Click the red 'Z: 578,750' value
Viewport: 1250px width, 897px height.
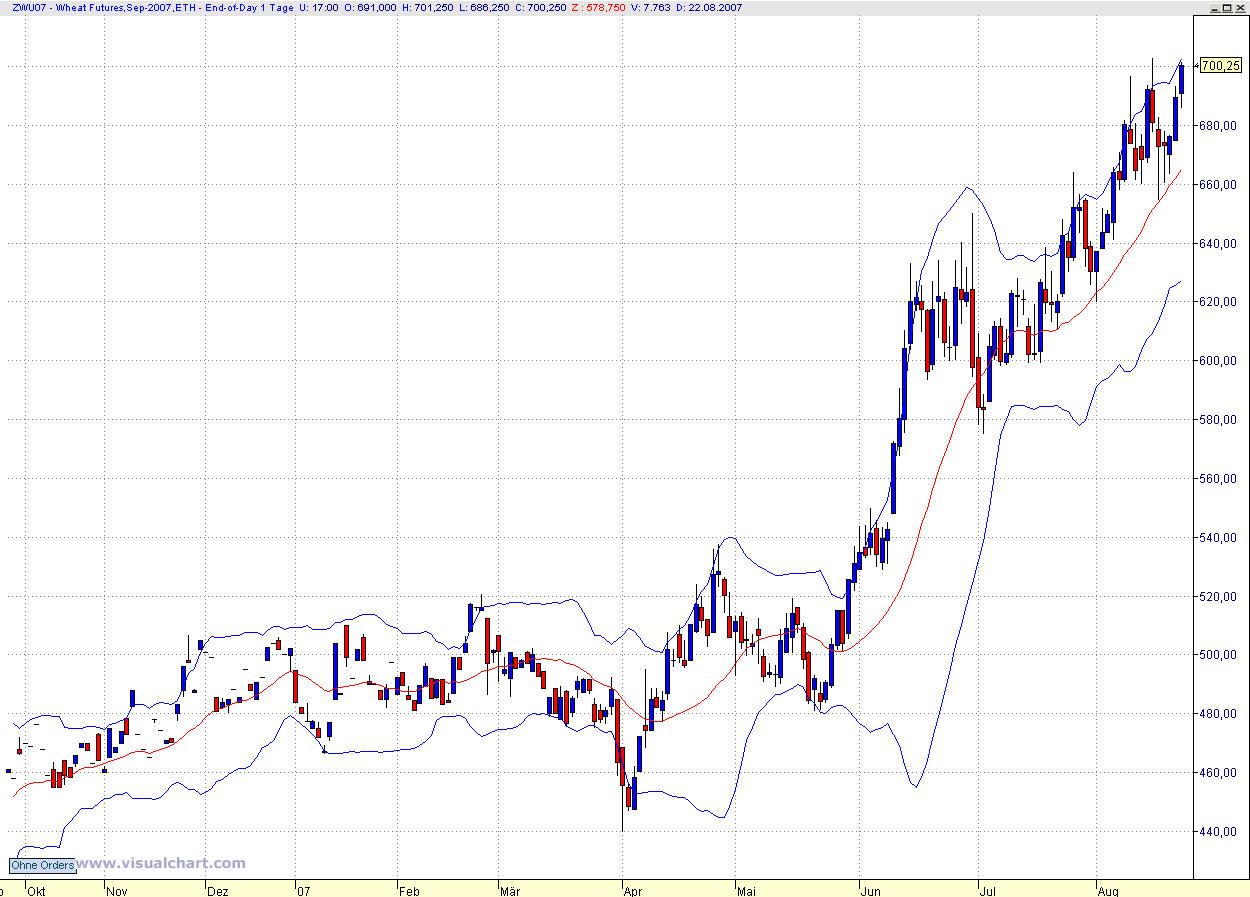(x=600, y=7)
